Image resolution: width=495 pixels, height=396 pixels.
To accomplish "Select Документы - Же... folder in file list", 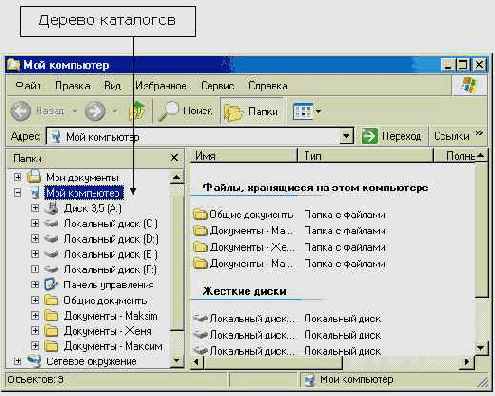I will [x=244, y=247].
